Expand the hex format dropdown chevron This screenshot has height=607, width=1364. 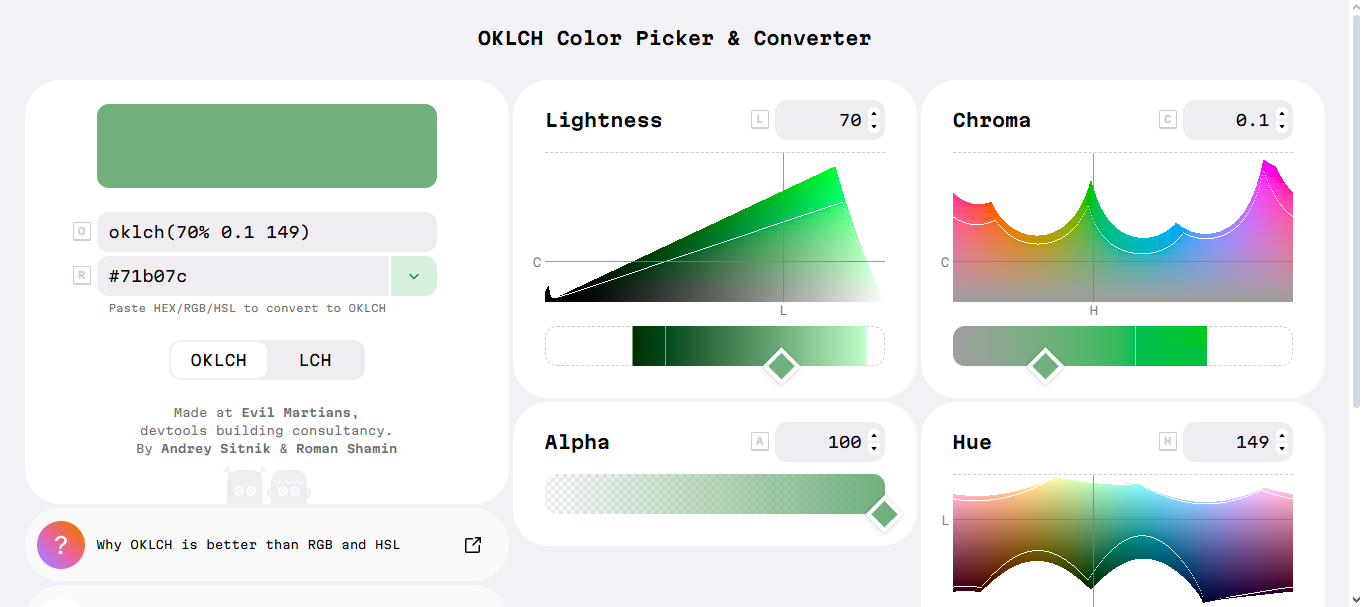[x=413, y=276]
